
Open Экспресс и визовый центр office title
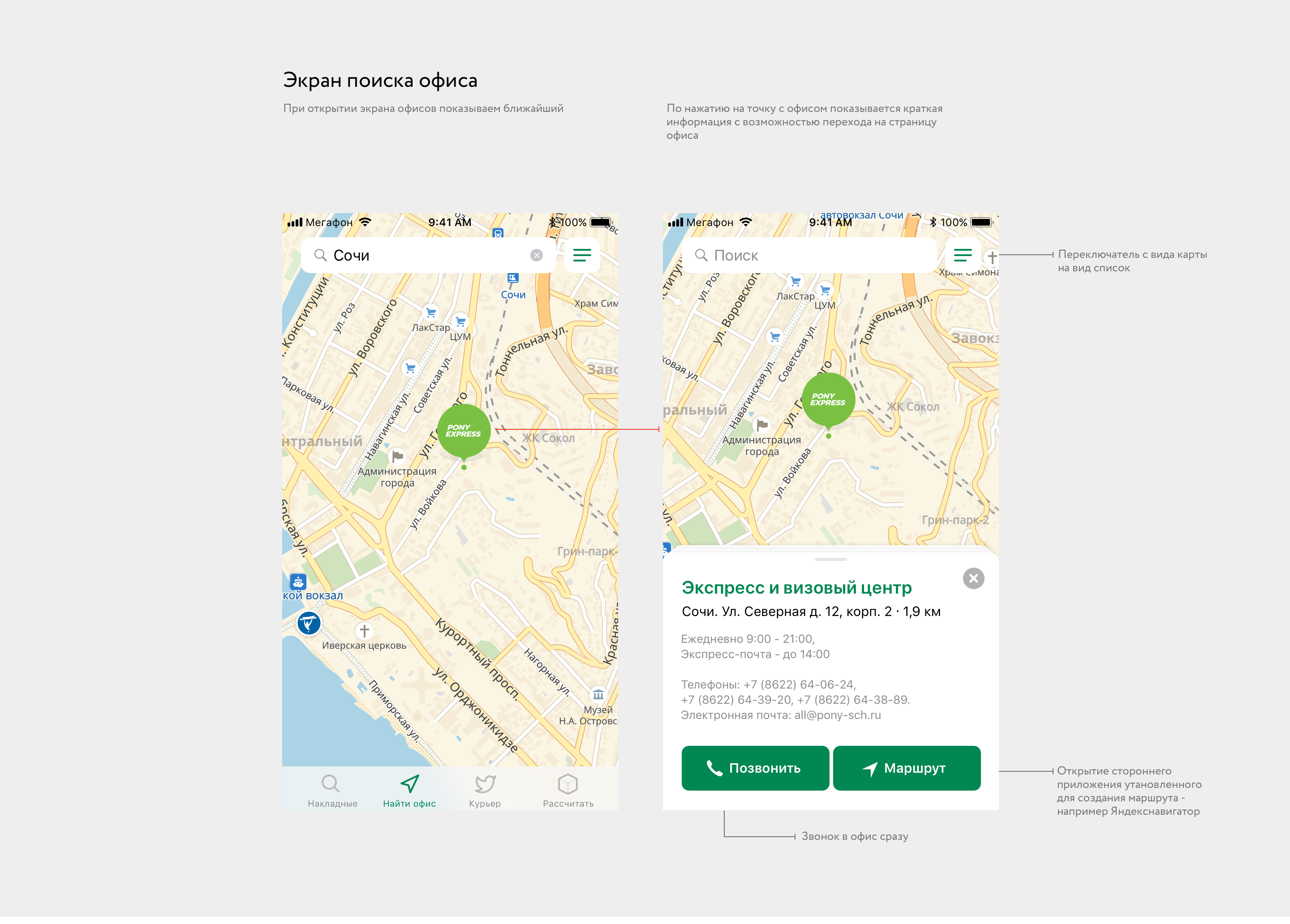coord(796,587)
